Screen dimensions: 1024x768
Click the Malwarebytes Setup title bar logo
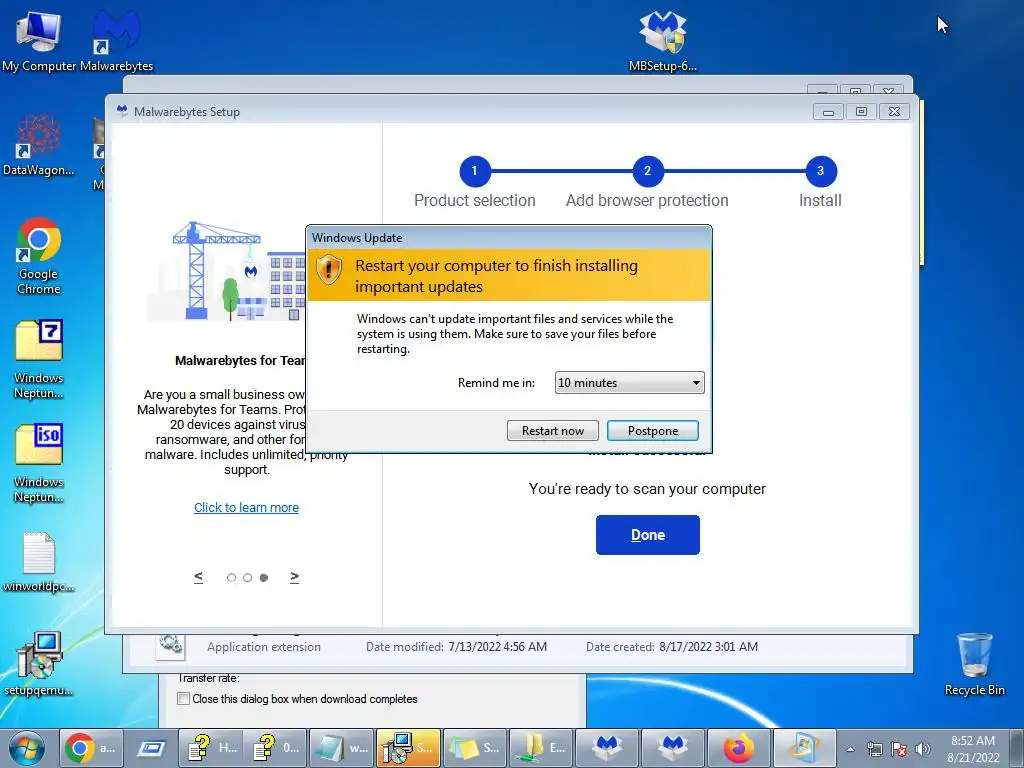pos(122,111)
